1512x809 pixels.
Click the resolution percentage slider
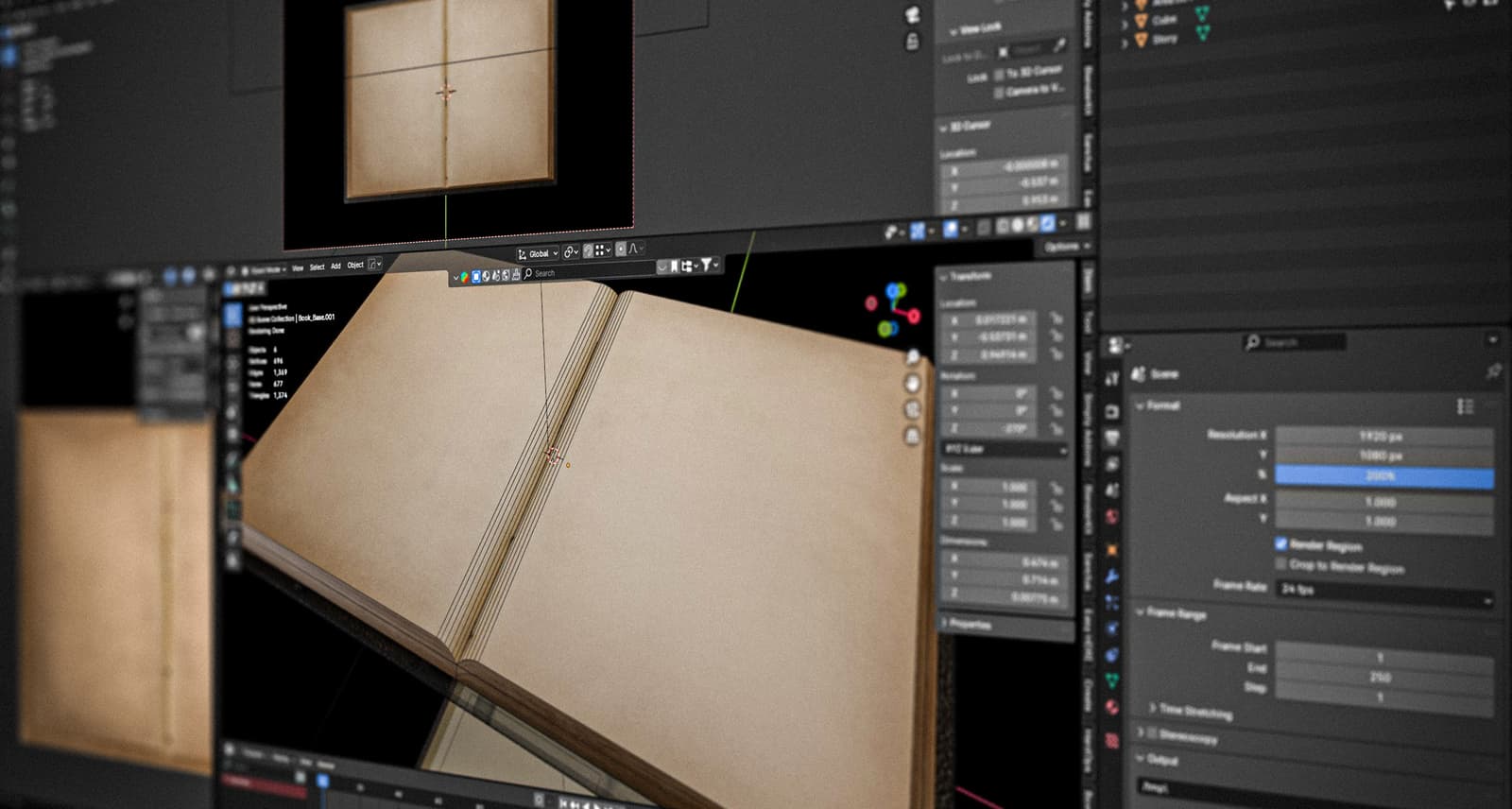[x=1384, y=476]
